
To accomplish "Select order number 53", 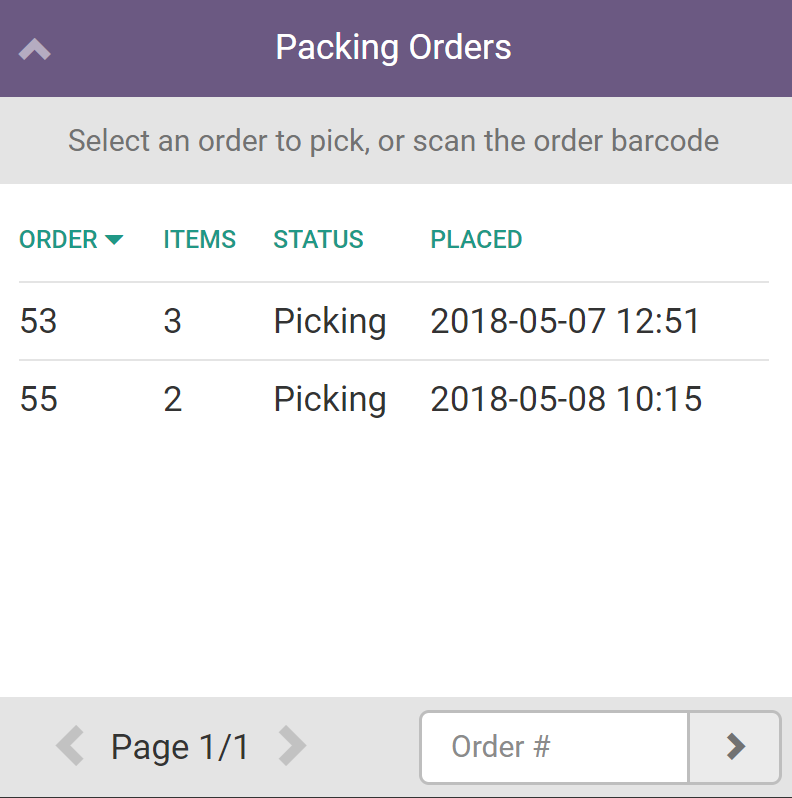I will click(x=39, y=321).
